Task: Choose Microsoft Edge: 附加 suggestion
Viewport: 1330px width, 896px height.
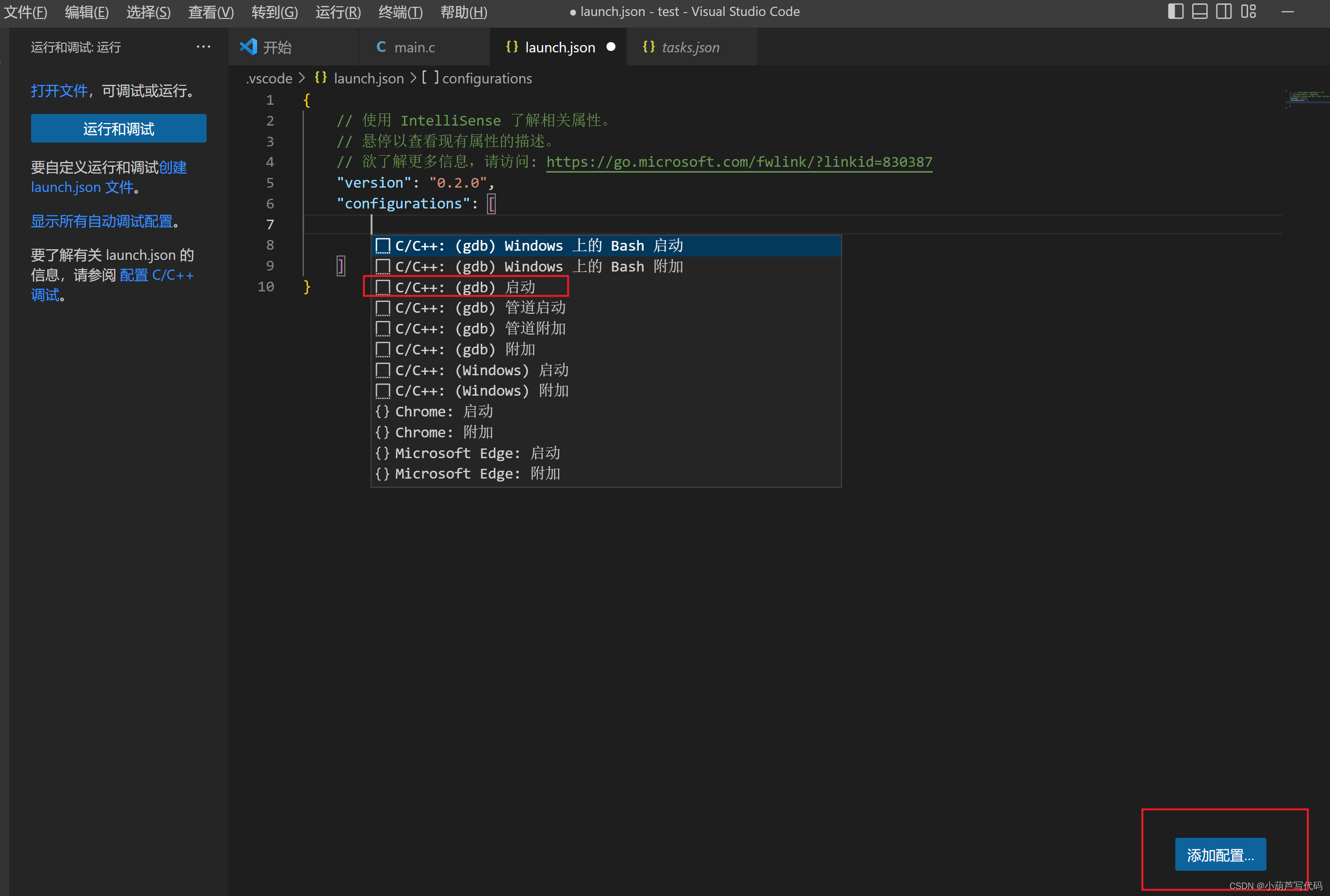Action: tap(477, 474)
